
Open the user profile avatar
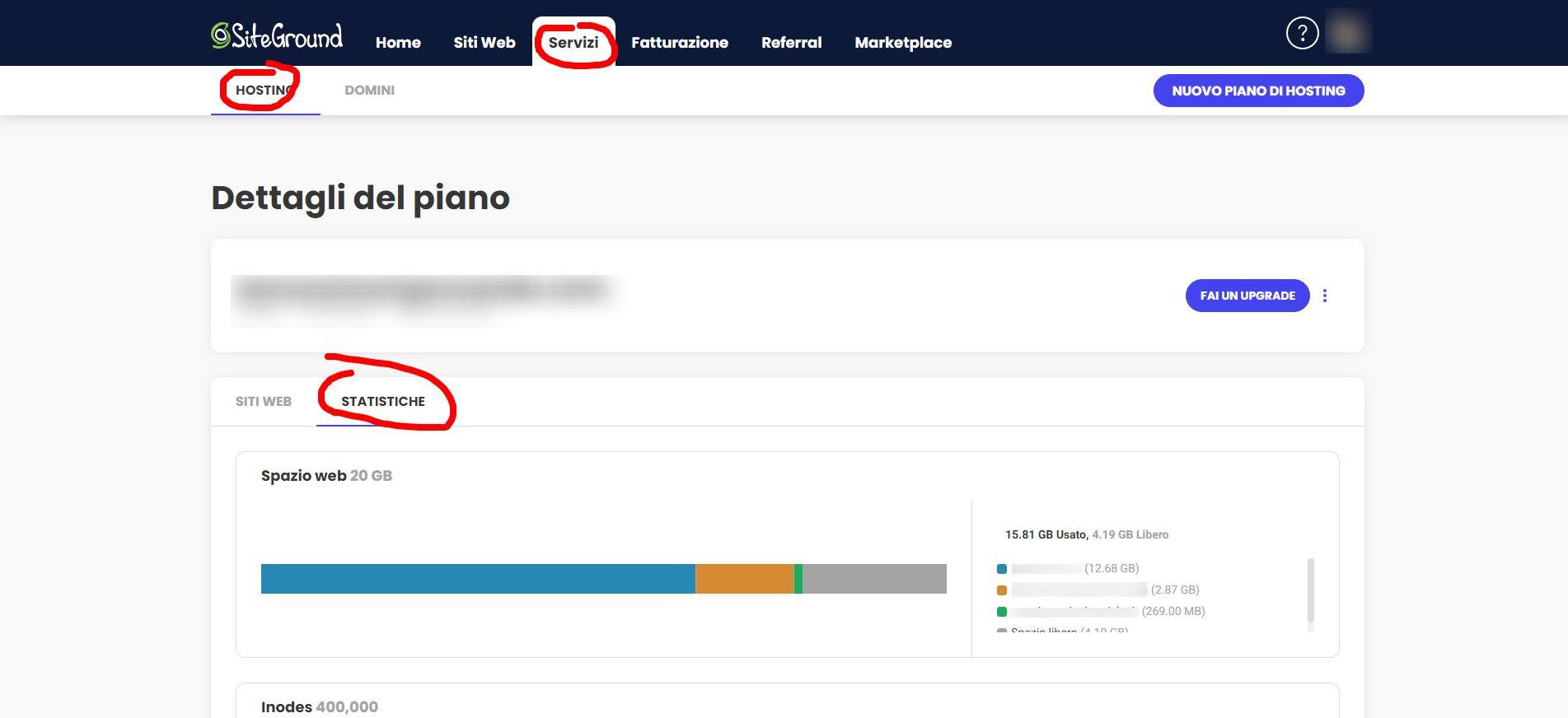tap(1347, 33)
